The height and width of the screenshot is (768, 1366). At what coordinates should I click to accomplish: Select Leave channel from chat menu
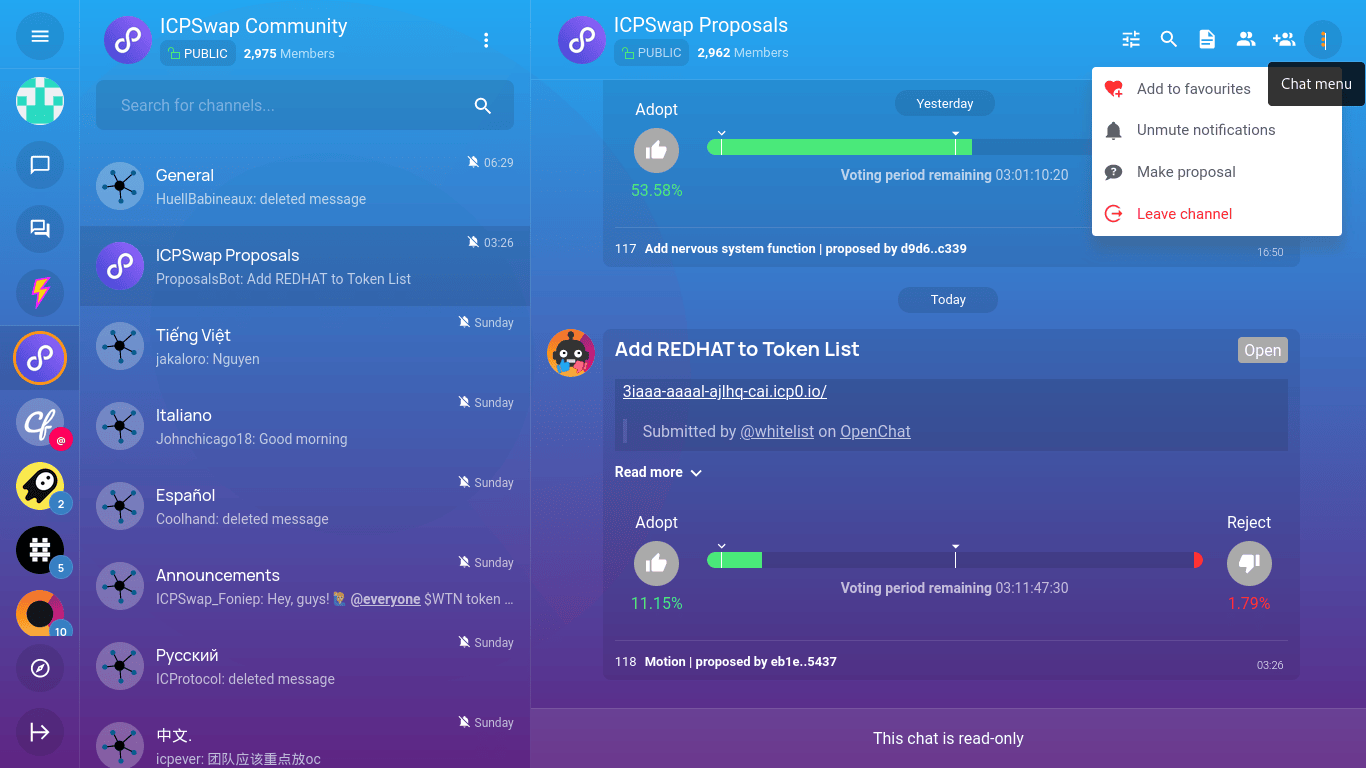coord(1184,214)
